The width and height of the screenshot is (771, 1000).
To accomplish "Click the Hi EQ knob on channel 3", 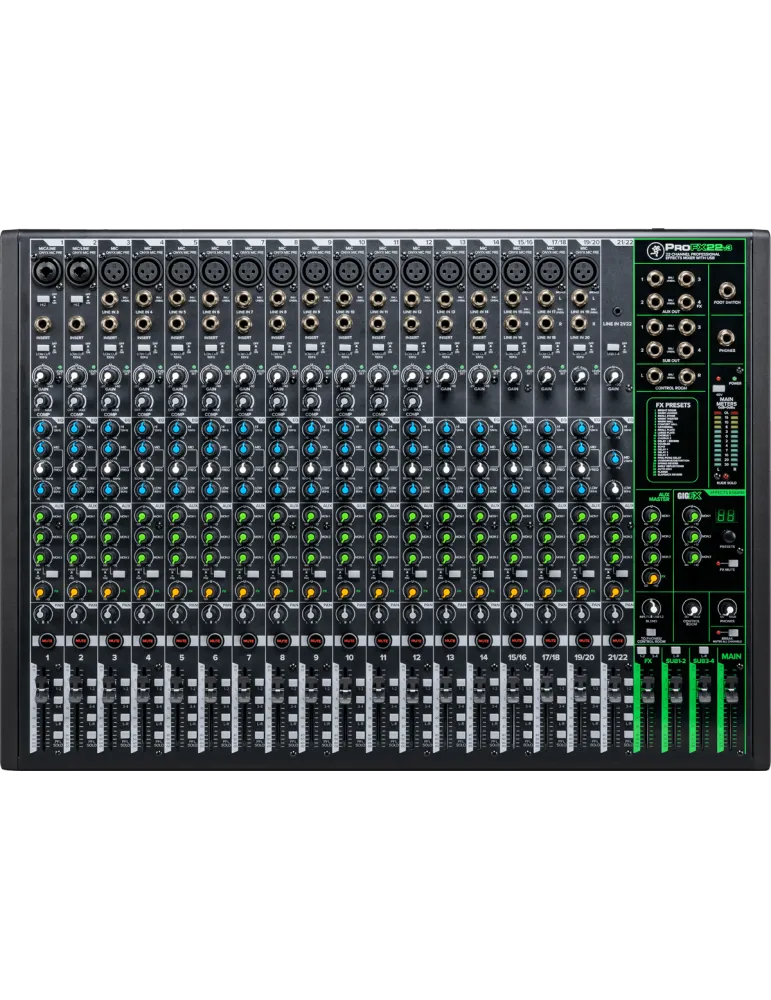I will pyautogui.click(x=109, y=430).
